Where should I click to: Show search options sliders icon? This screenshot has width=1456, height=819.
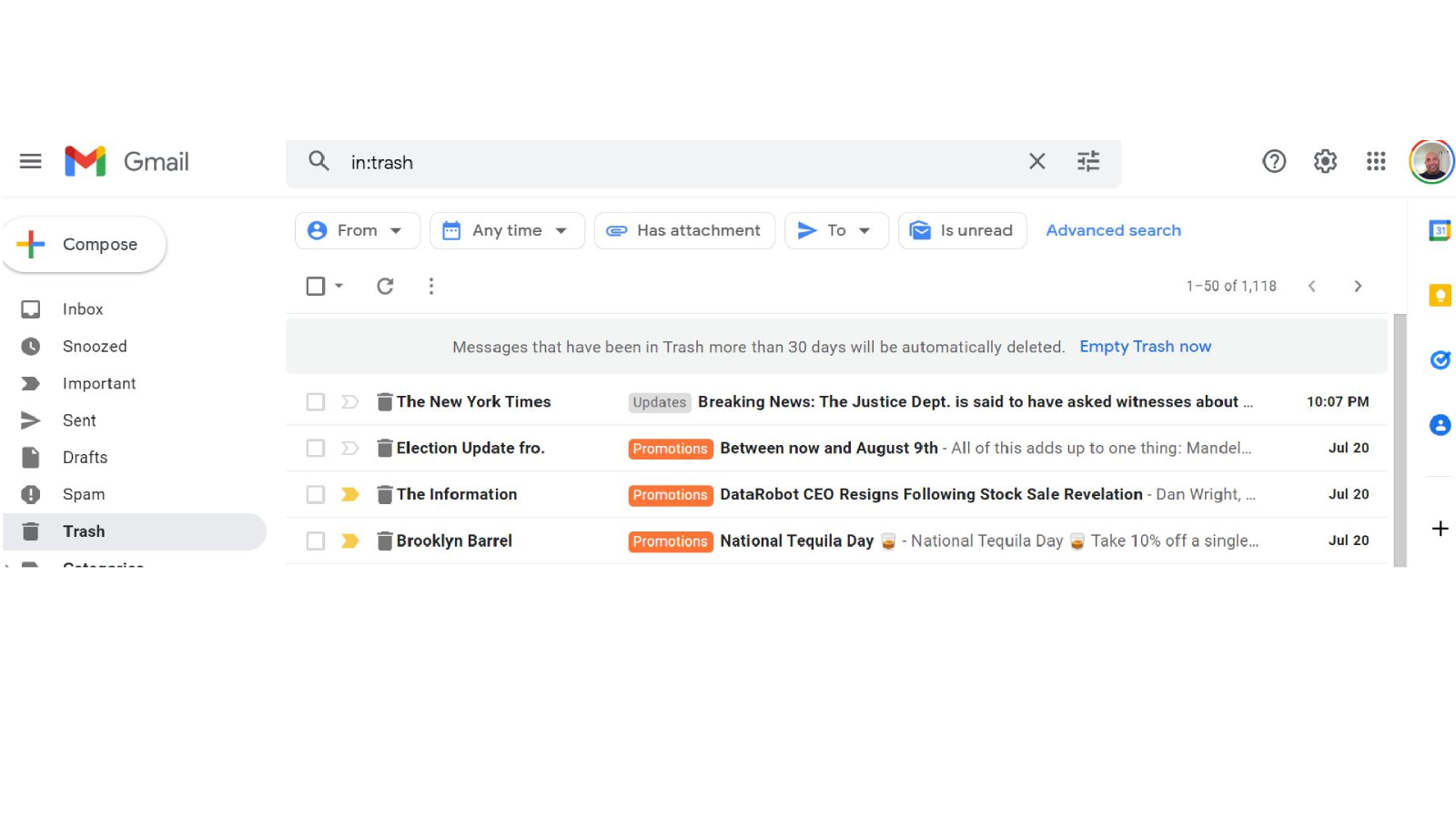click(1088, 162)
